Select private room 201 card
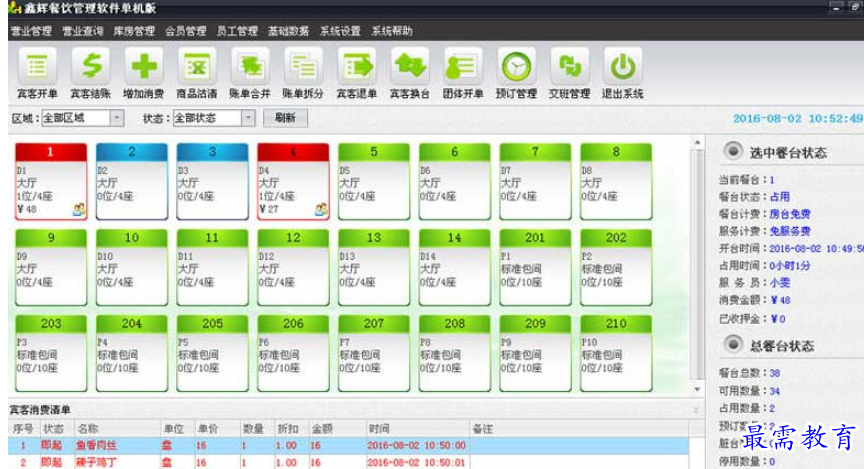This screenshot has width=864, height=469. [535, 267]
